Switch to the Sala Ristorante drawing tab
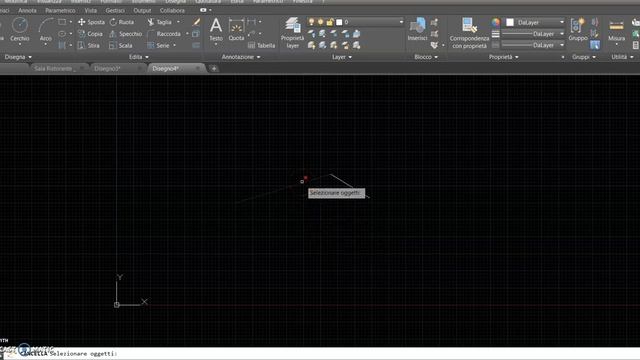 (x=54, y=69)
